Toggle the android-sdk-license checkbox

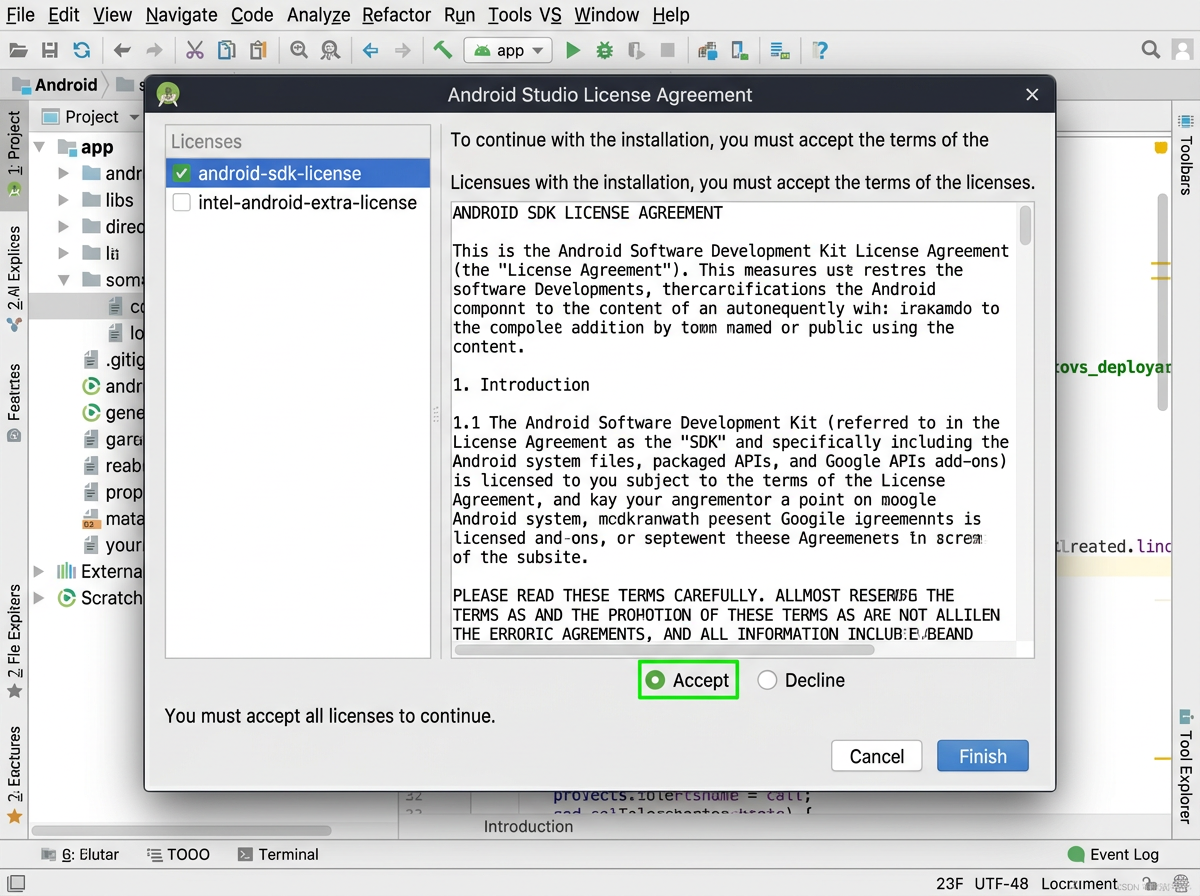tap(181, 173)
